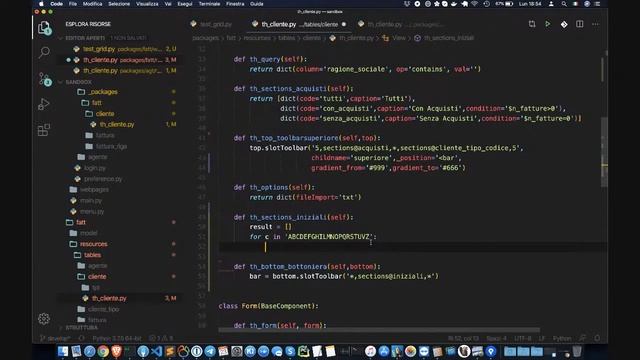Click the line and column indicator in status bar
The image size is (640, 360).
(x=463, y=338)
